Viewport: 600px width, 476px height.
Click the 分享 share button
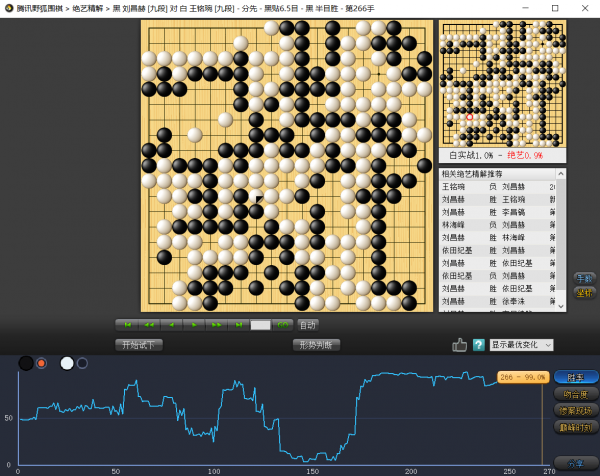tap(576, 463)
